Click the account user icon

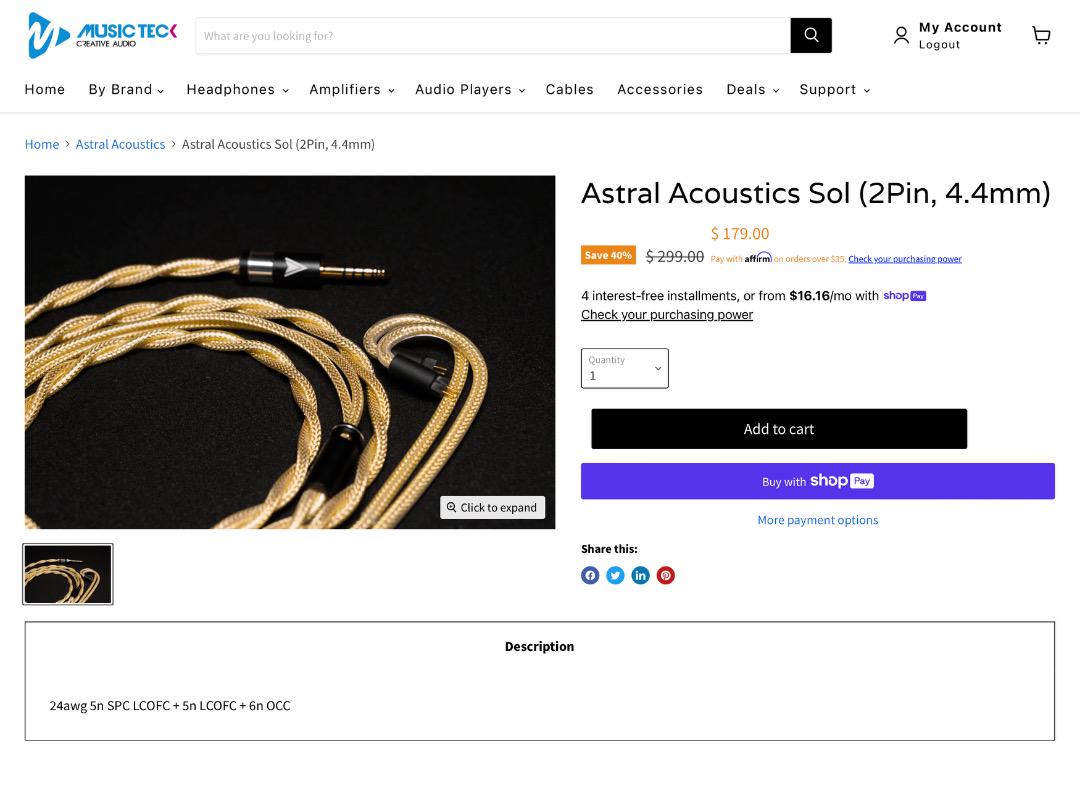pos(901,35)
